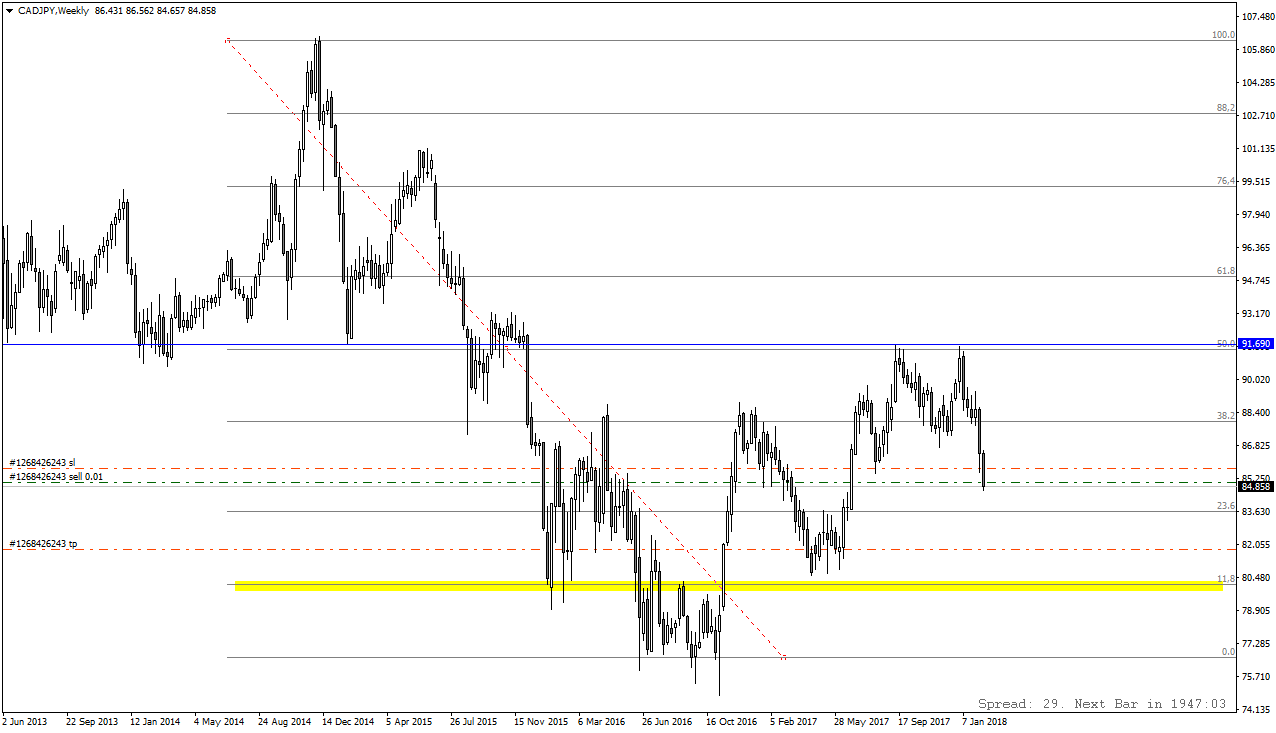Select the black 84.858 current price tag
Image resolution: width=1276 pixels, height=733 pixels.
pos(1255,487)
